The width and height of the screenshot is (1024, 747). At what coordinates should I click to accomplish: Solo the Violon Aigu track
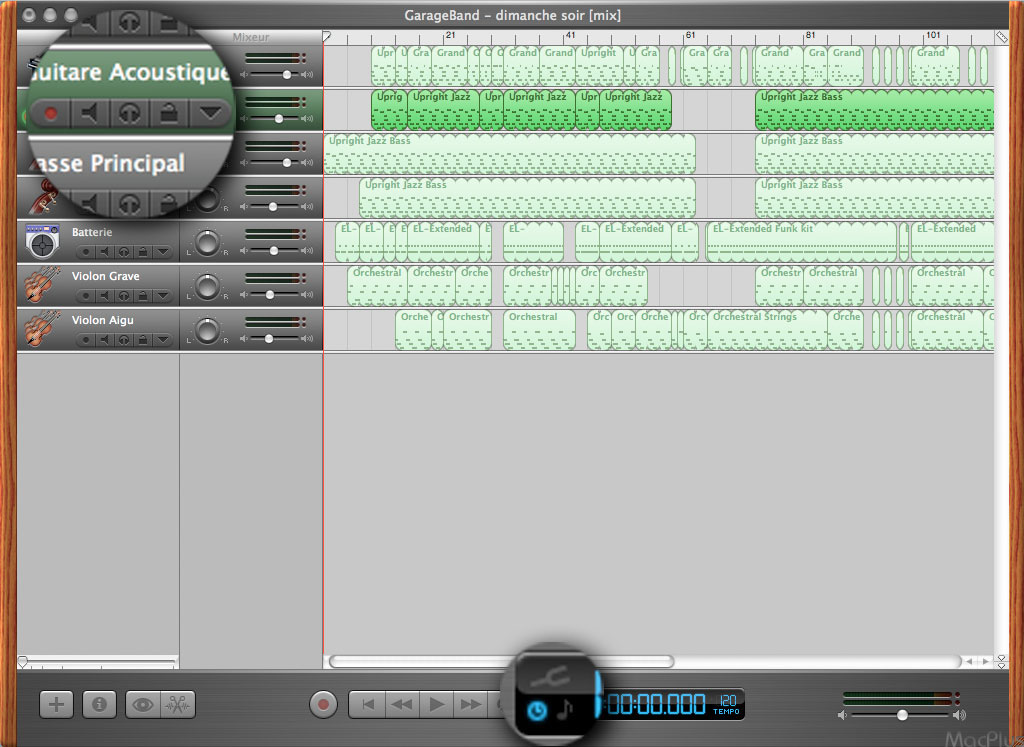(x=123, y=340)
